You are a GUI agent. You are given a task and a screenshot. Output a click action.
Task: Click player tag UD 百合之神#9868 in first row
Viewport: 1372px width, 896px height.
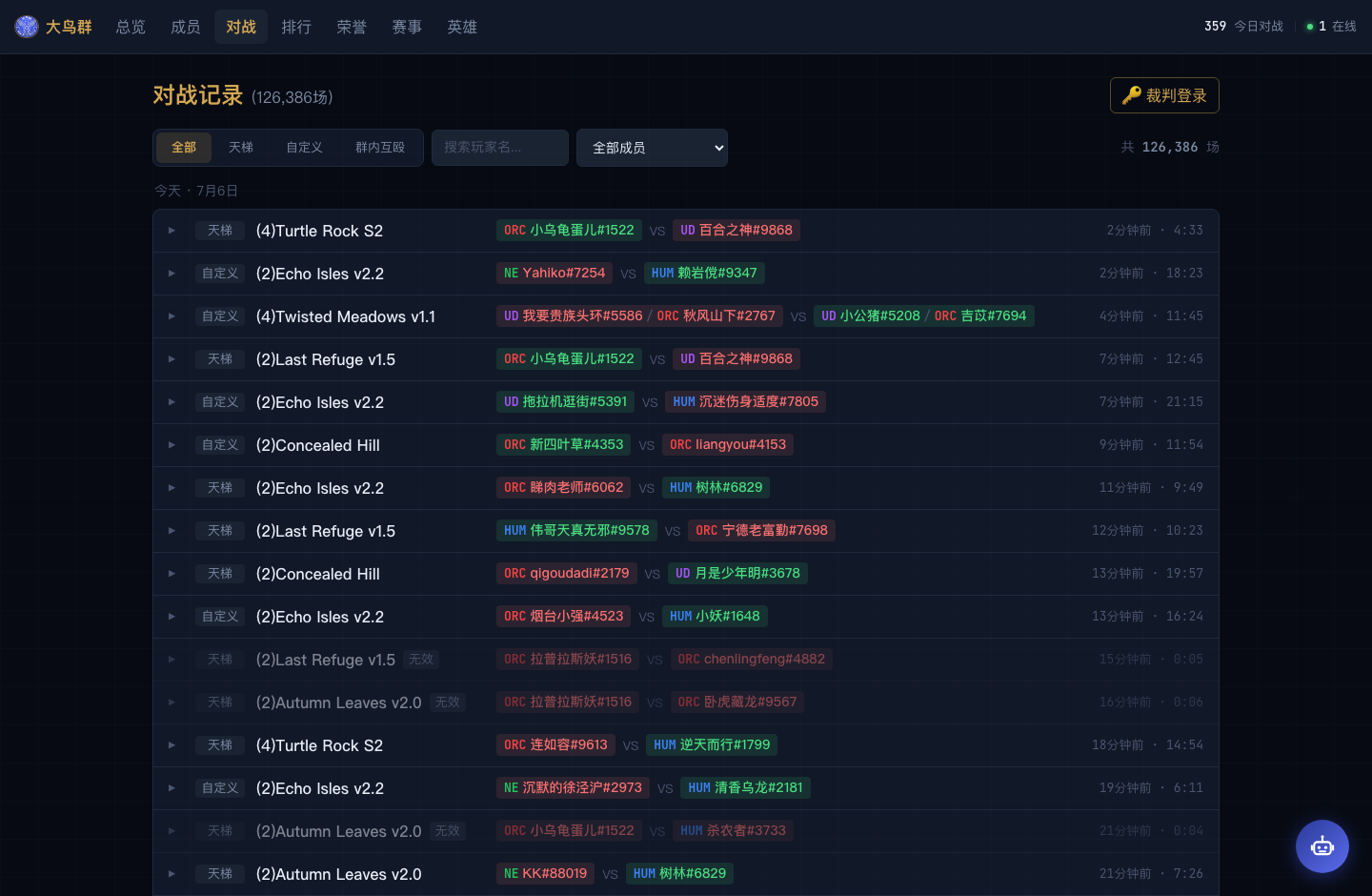(x=736, y=230)
